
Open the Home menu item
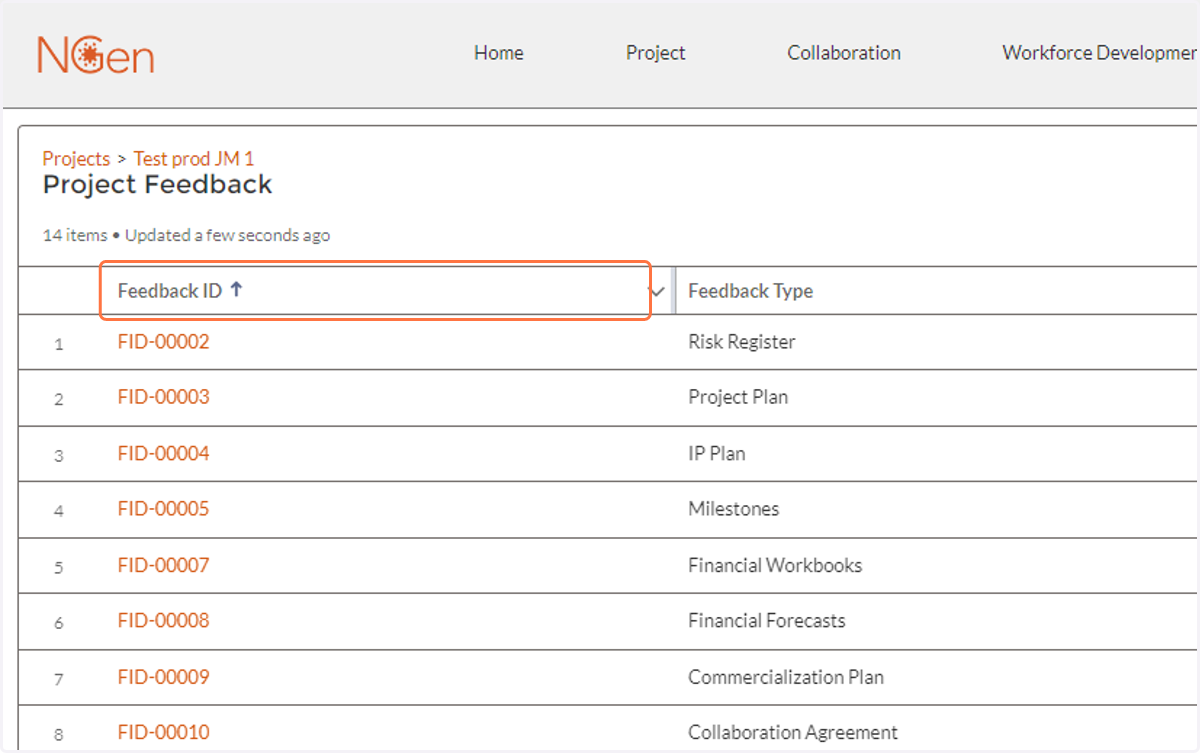pyautogui.click(x=498, y=53)
